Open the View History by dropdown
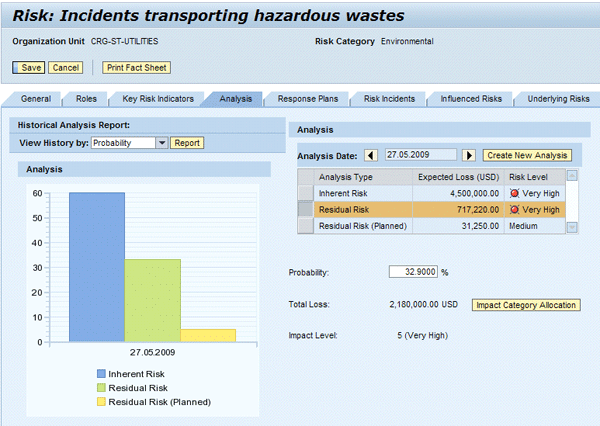This screenshot has width=600, height=426. point(161,143)
